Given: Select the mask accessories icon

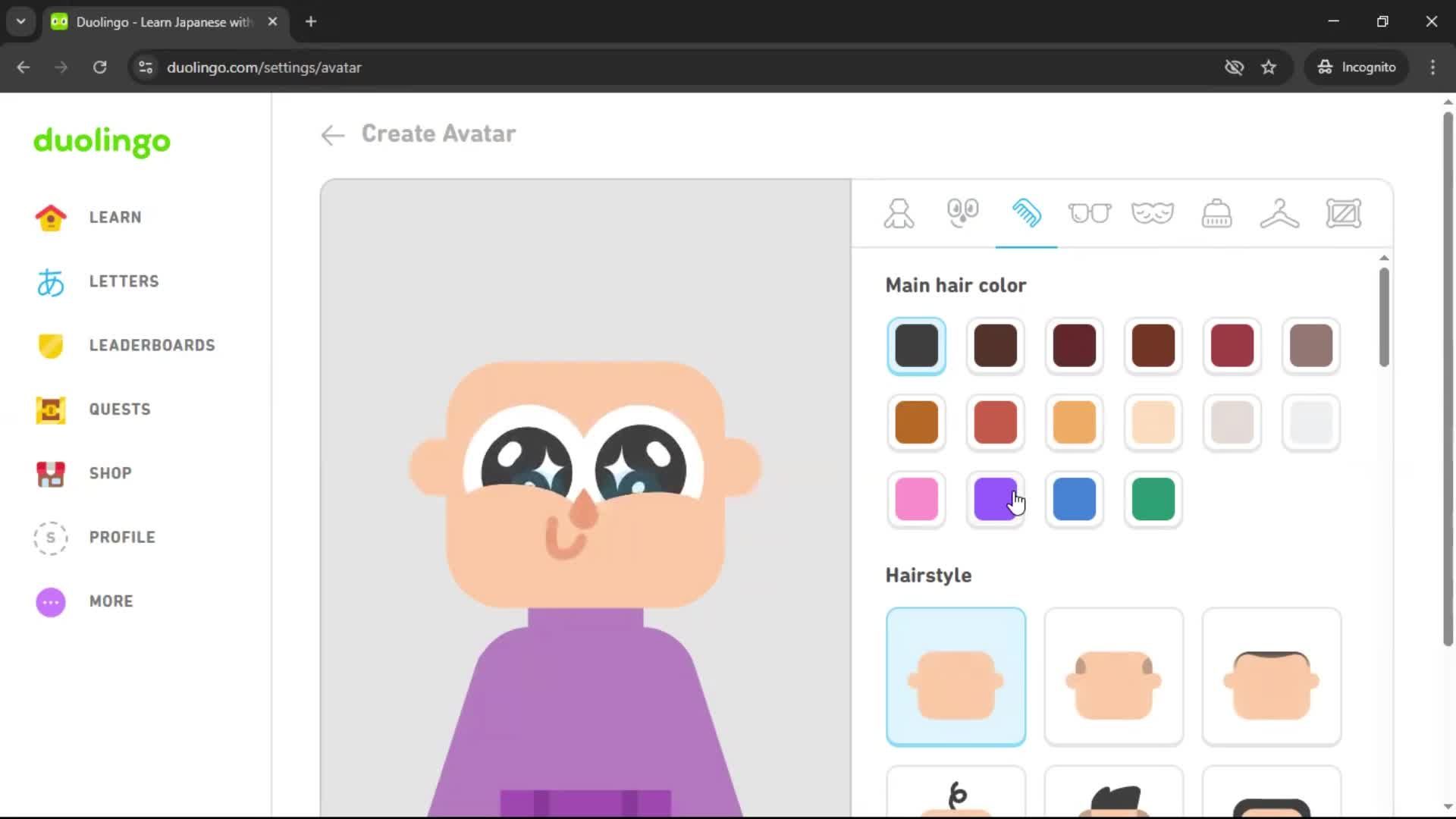Looking at the screenshot, I should click(1153, 213).
